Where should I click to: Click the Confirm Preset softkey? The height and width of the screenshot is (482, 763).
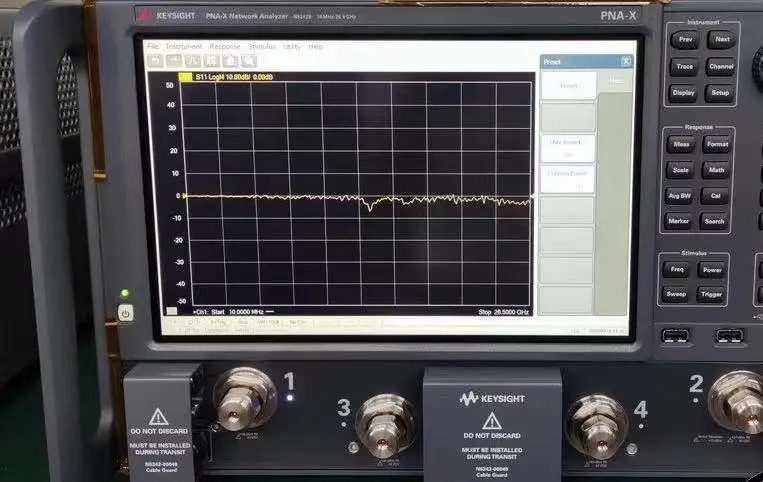pos(568,179)
